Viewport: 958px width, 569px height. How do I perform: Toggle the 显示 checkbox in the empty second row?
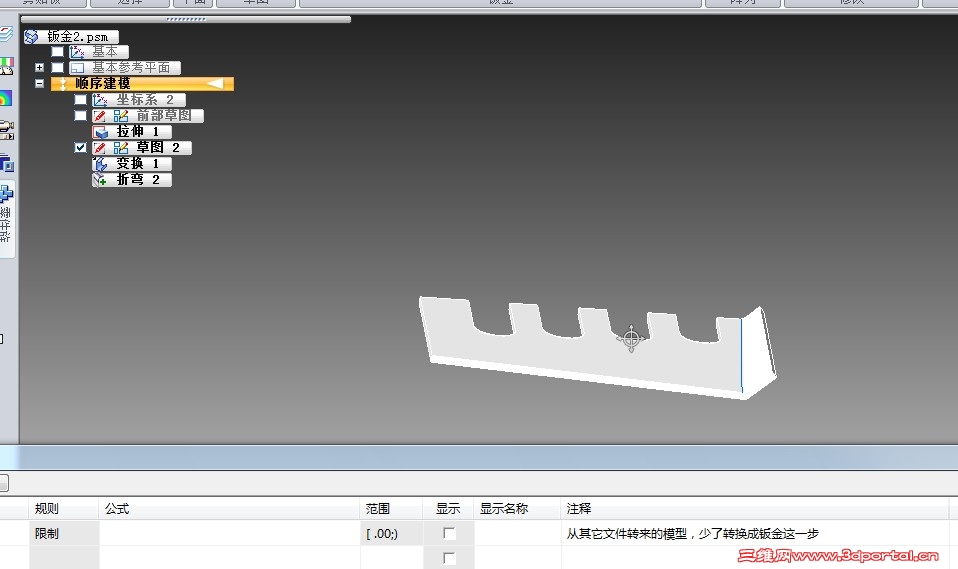[x=449, y=558]
